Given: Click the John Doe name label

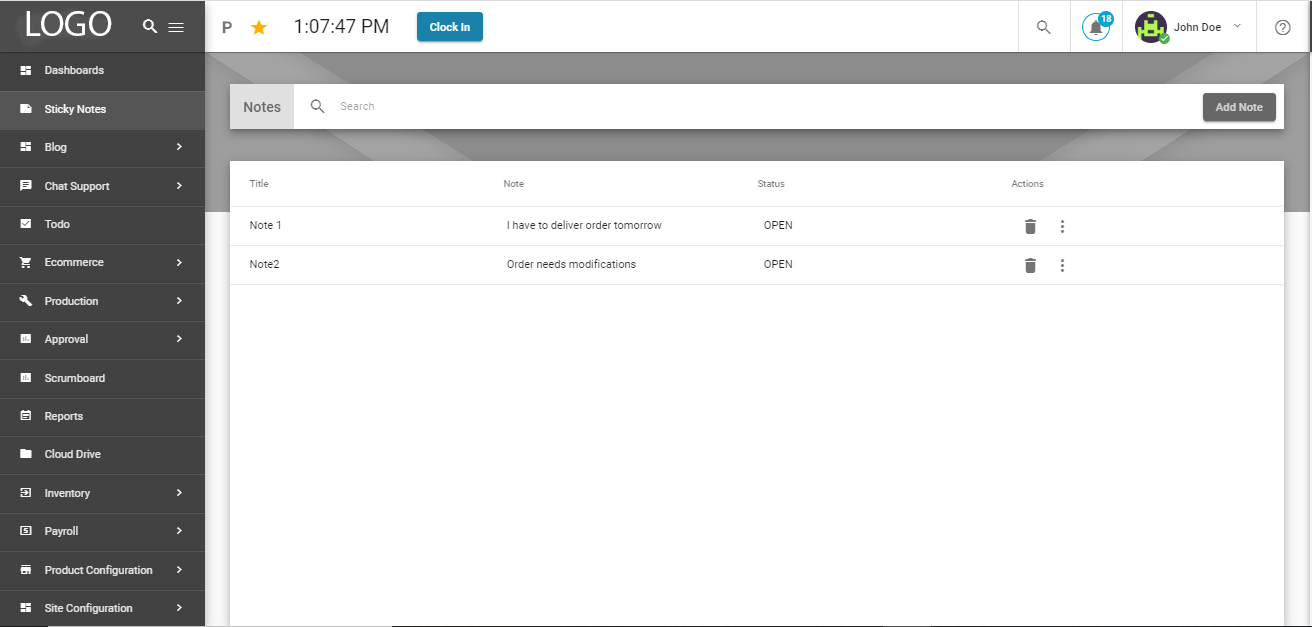Looking at the screenshot, I should pyautogui.click(x=1197, y=27).
